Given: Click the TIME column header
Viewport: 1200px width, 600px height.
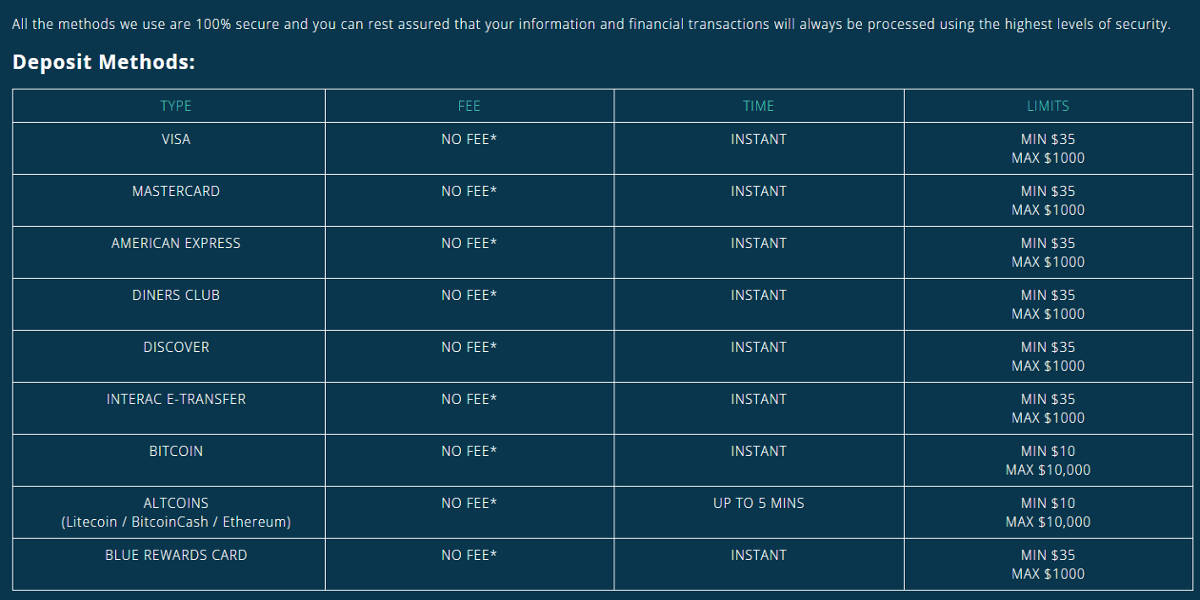Looking at the screenshot, I should pyautogui.click(x=758, y=106).
